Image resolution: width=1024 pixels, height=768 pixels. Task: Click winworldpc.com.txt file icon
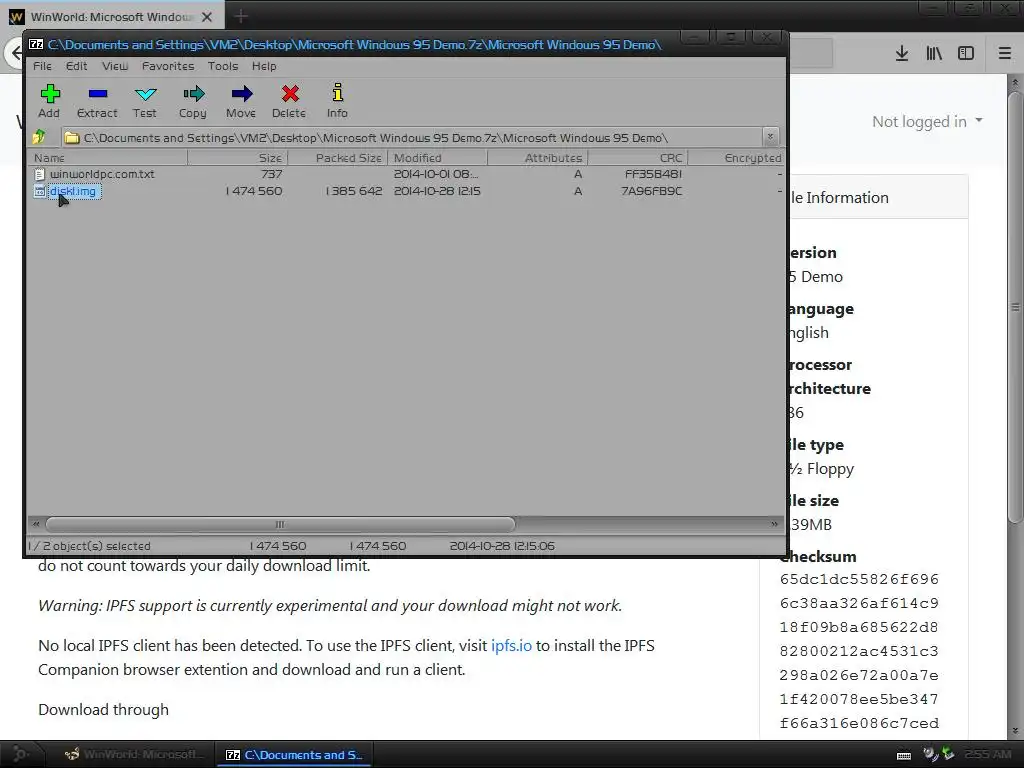tap(40, 174)
